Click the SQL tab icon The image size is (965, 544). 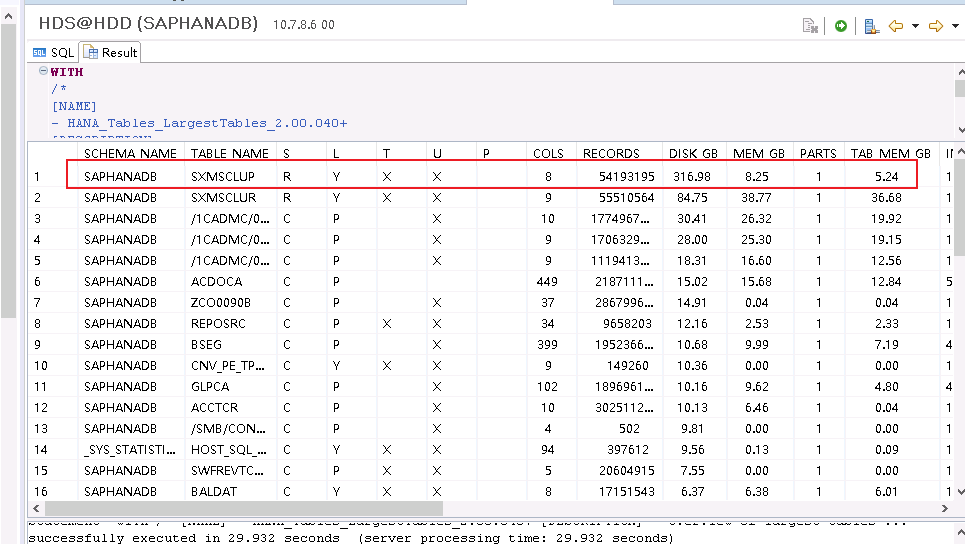39,52
